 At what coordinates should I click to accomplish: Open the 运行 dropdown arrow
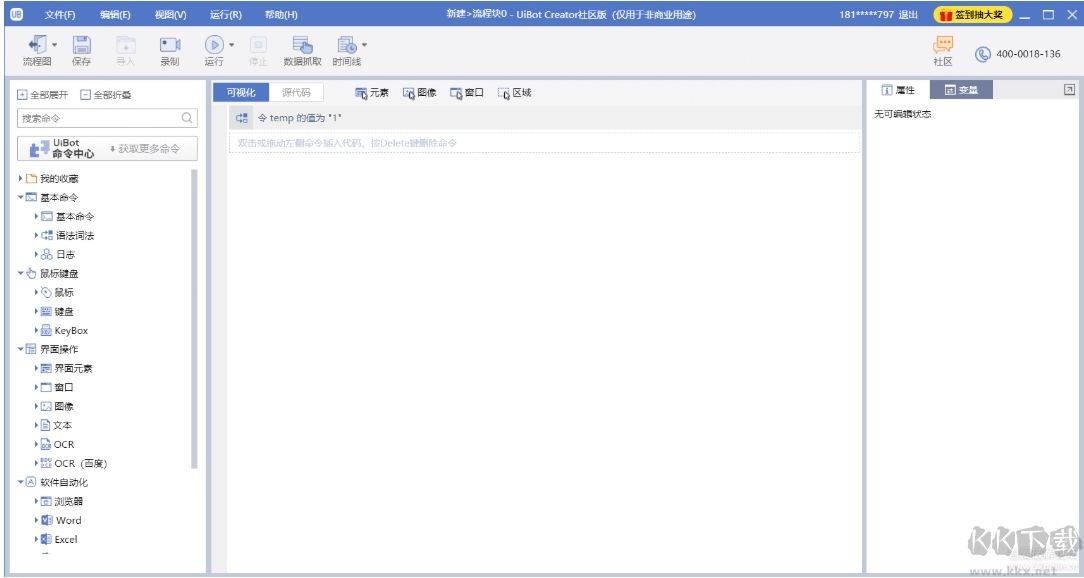pos(232,45)
